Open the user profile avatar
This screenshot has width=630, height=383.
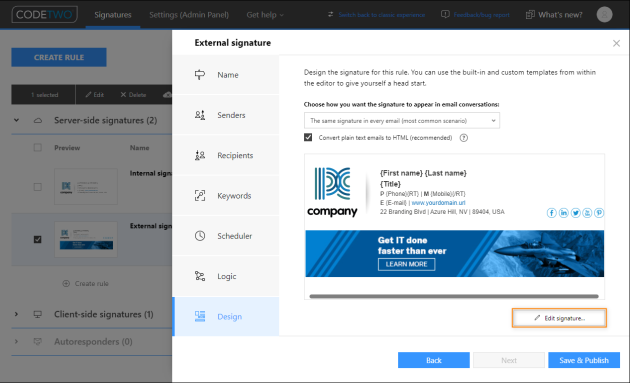pyautogui.click(x=604, y=14)
